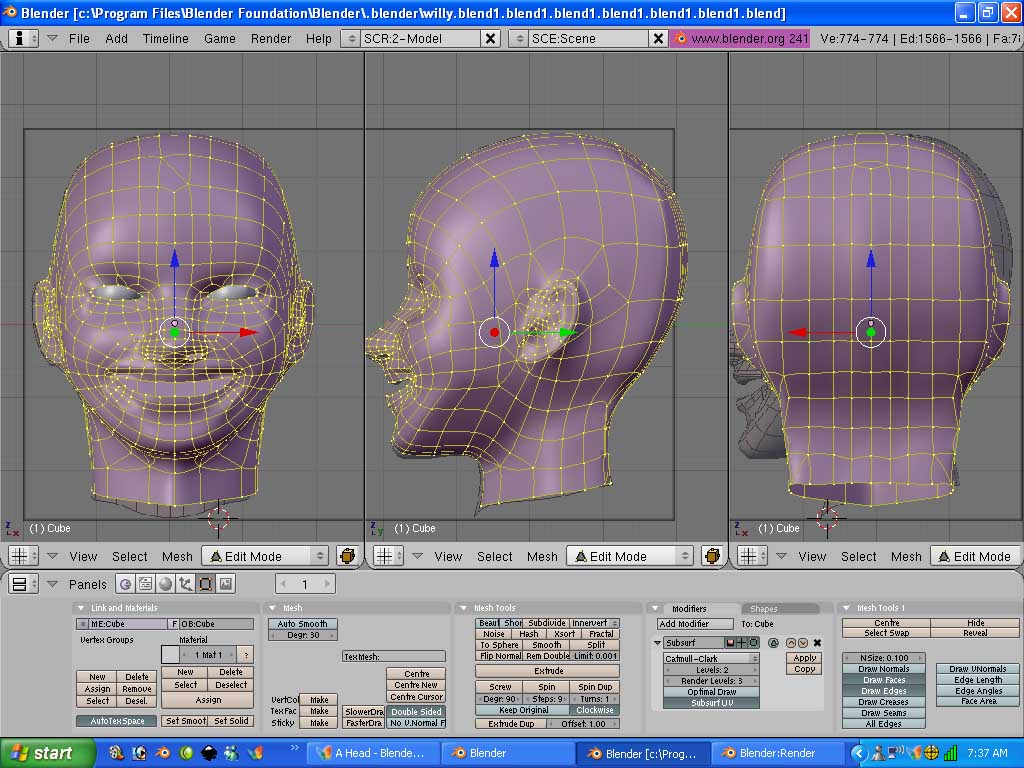Open the SCE:Scene selector dropdown
Image resolution: width=1024 pixels, height=768 pixels.
(519, 39)
